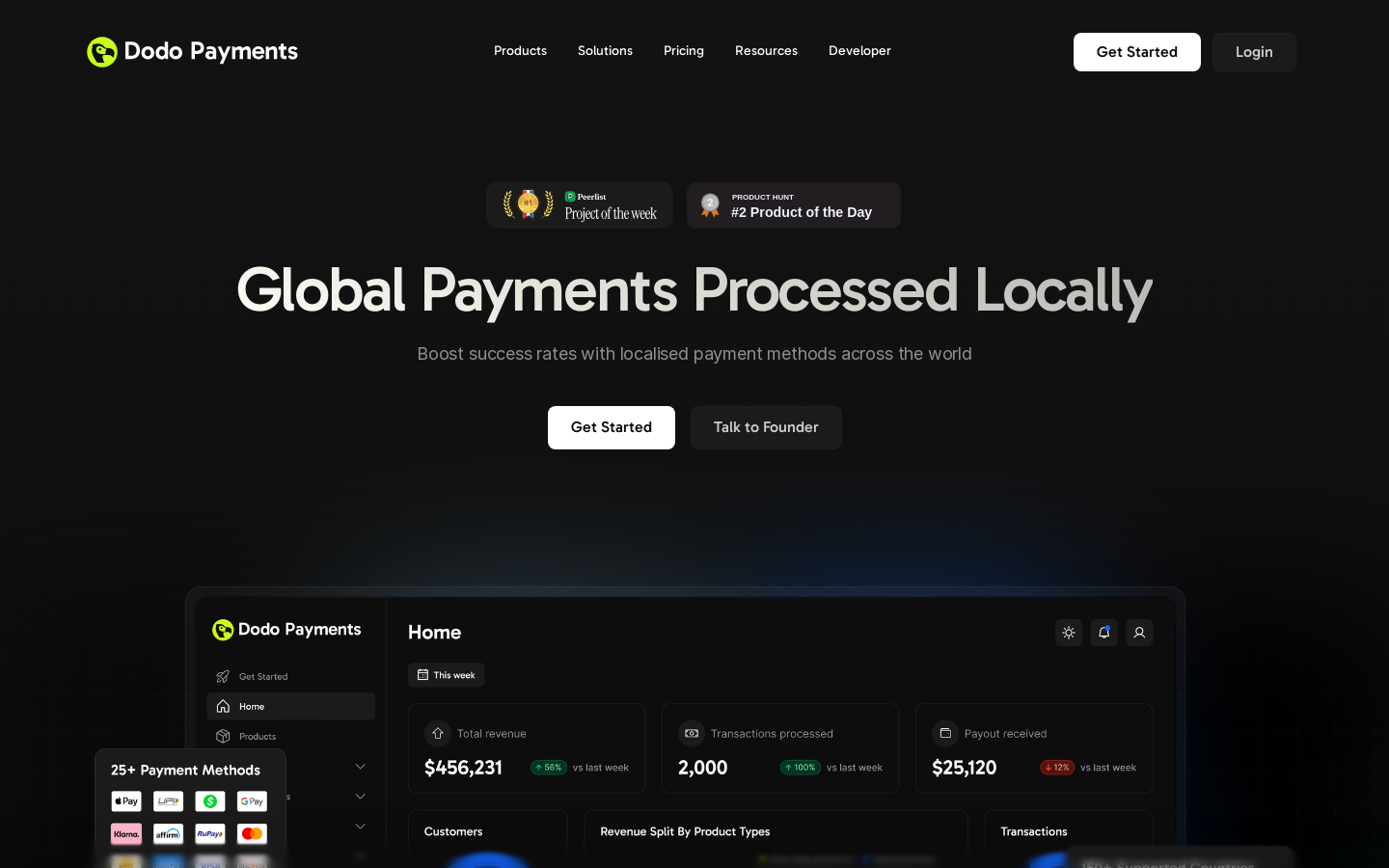Click the Dodo Payments bird logo in header

pyautogui.click(x=102, y=52)
